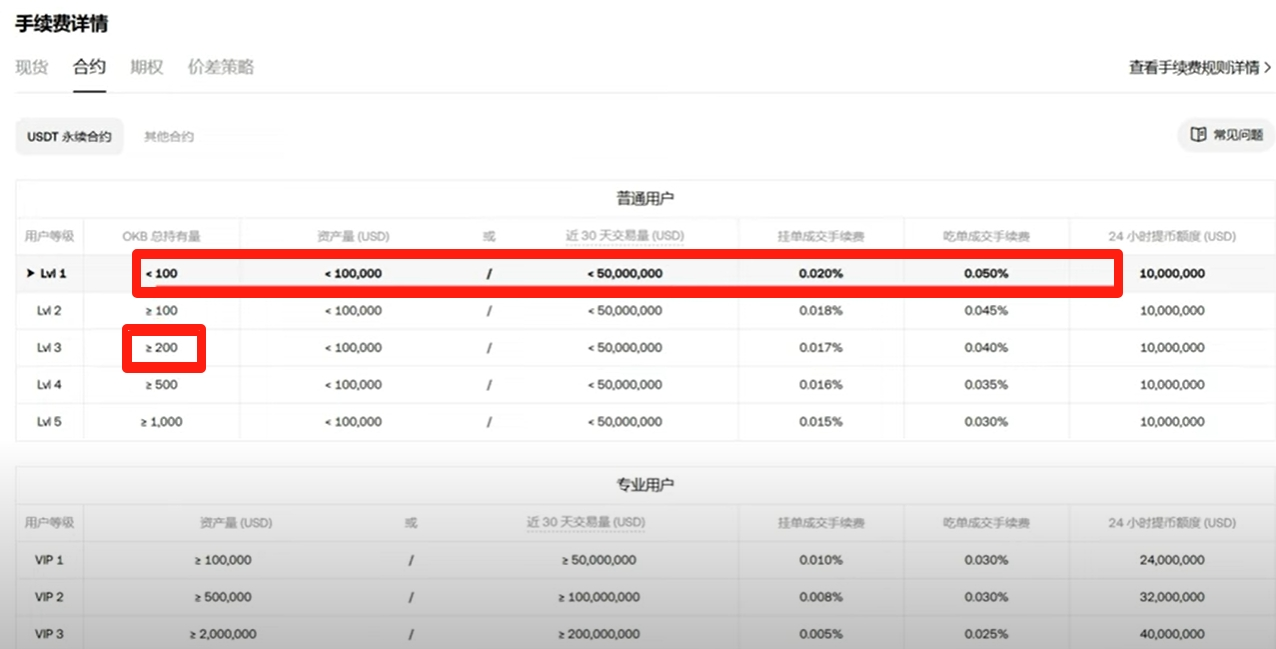1276x649 pixels.
Task: Open the 查看手续费规则详情 link
Action: (x=1194, y=68)
